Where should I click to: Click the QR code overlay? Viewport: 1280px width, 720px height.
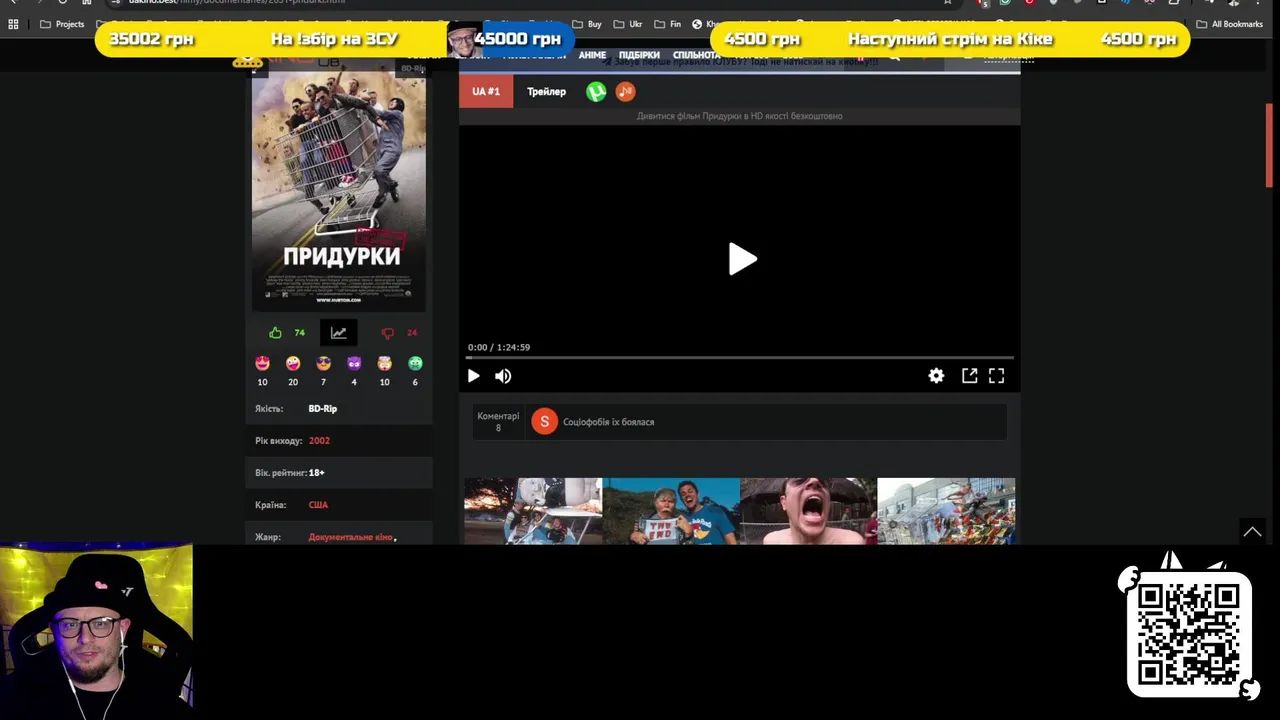click(1189, 634)
